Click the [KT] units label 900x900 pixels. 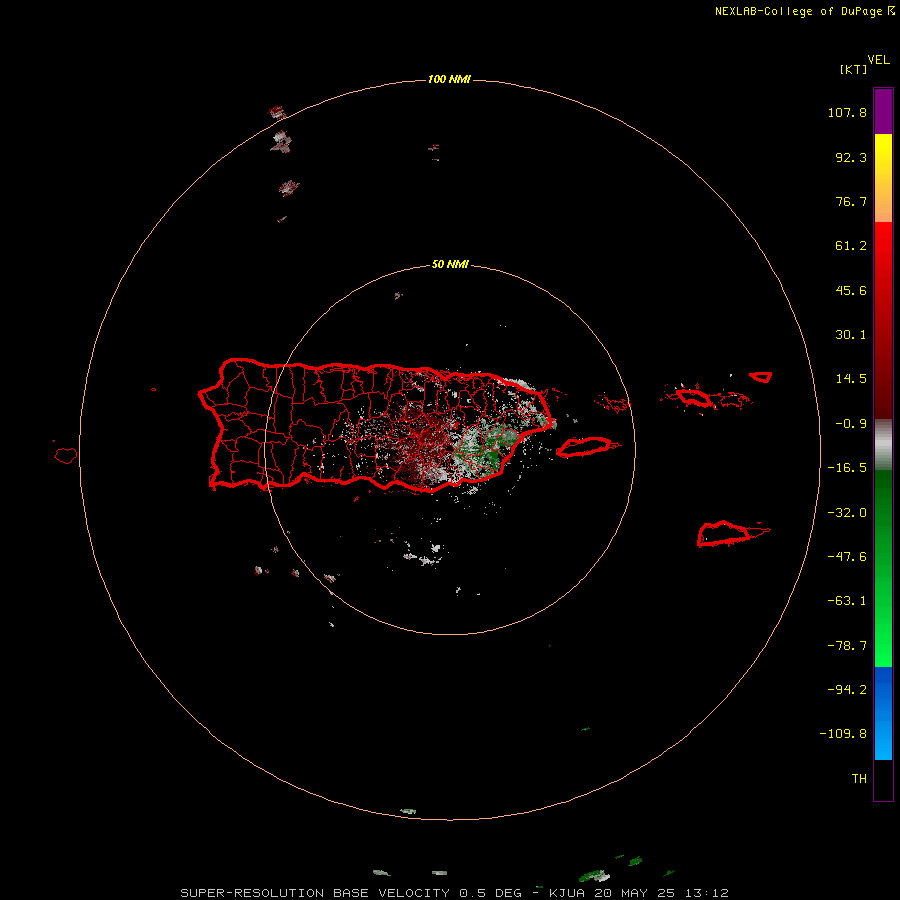pos(853,69)
